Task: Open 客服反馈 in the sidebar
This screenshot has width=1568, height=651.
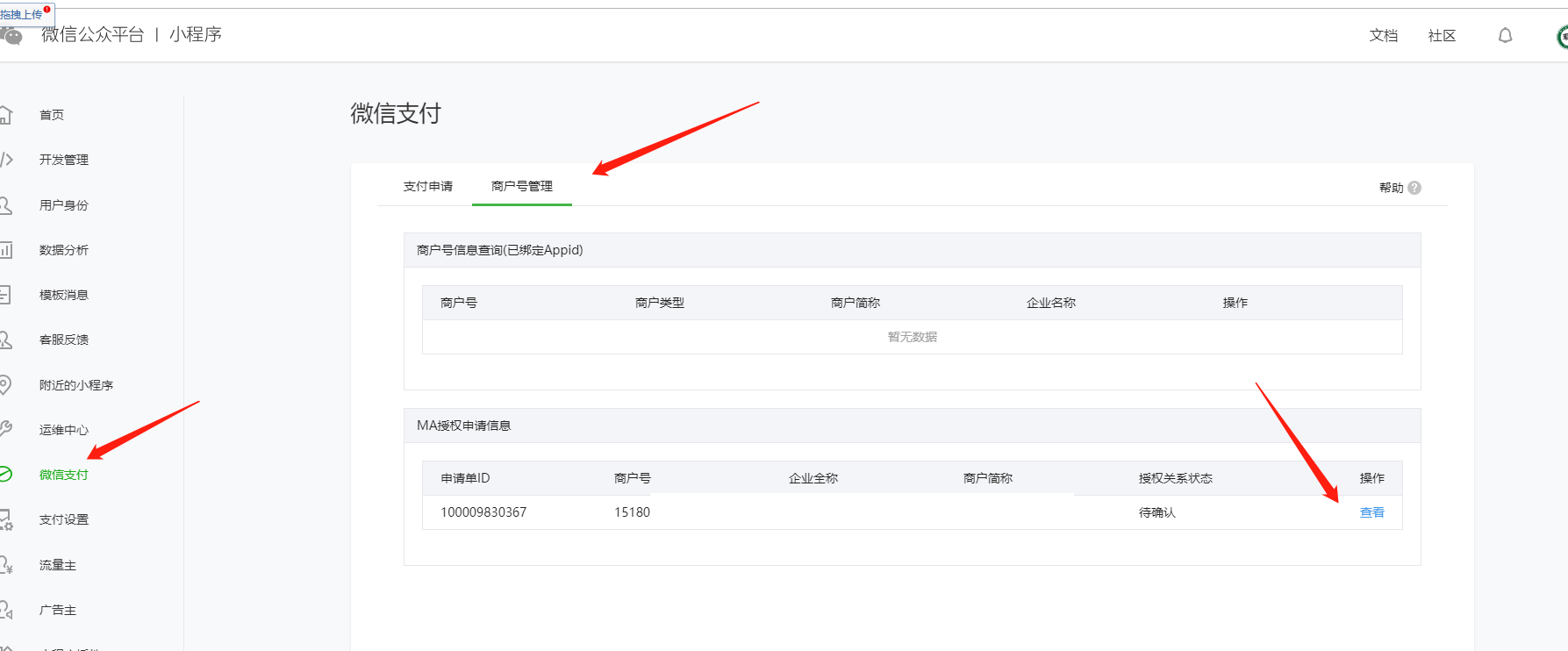Action: click(x=64, y=340)
